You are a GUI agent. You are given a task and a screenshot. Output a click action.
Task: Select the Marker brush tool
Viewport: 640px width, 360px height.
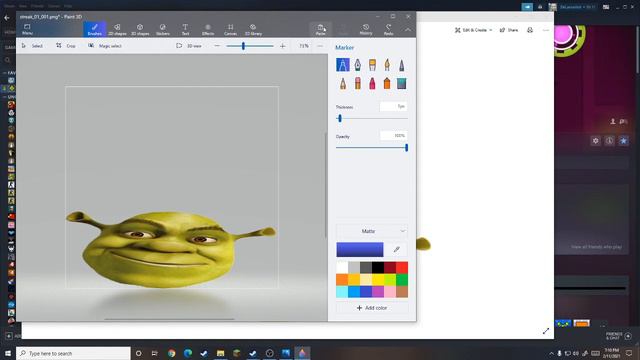[x=342, y=65]
